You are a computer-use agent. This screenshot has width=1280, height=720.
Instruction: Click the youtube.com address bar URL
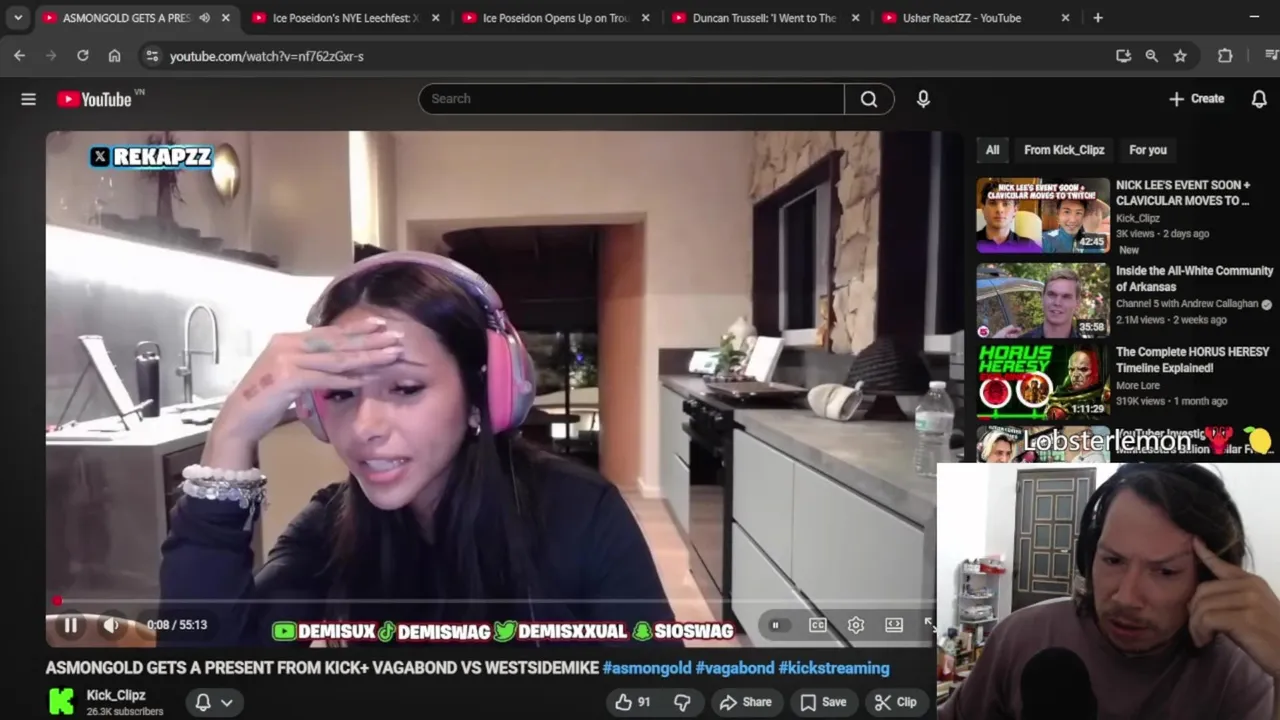point(267,57)
